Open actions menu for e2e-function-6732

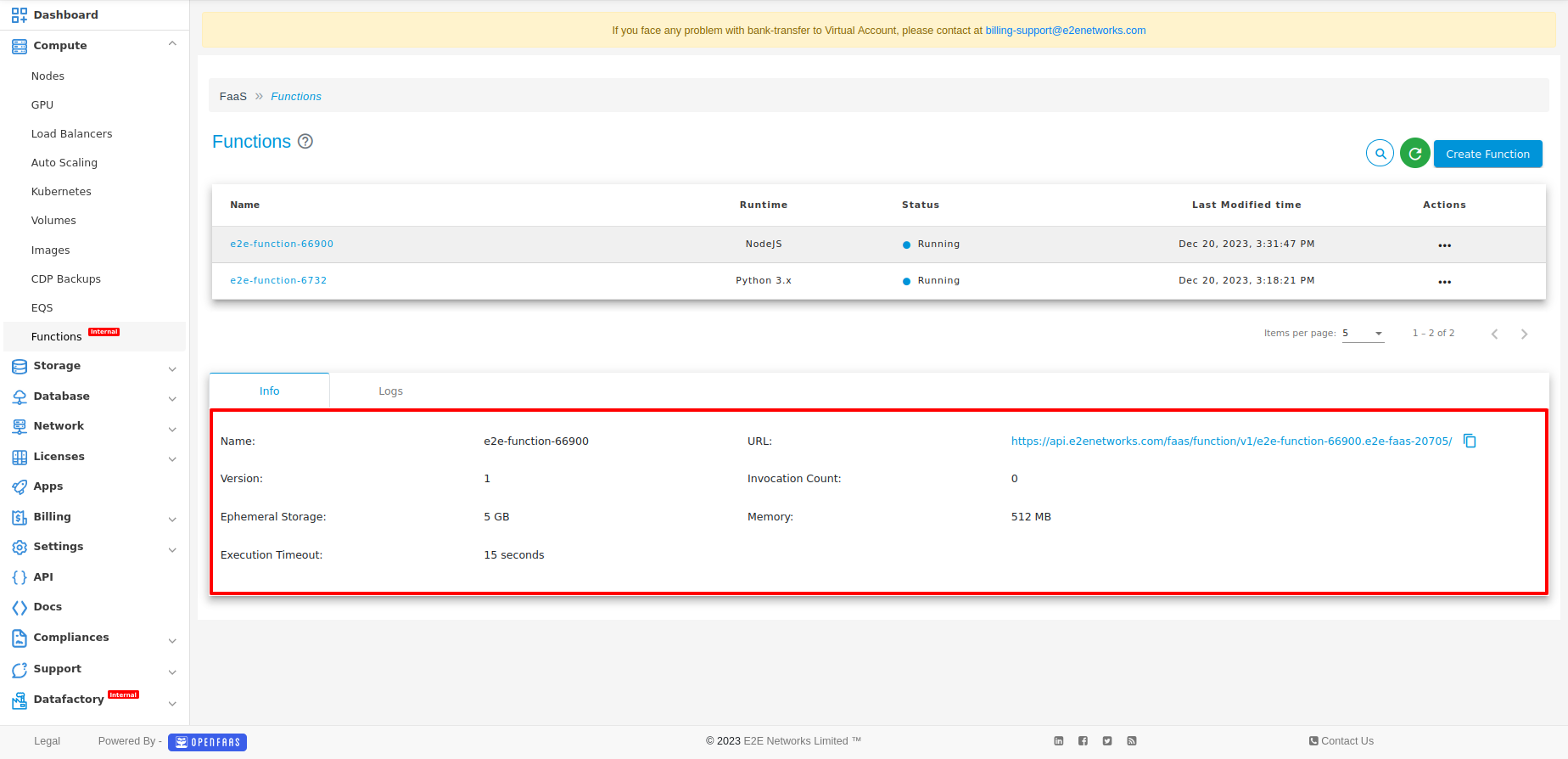(1444, 281)
